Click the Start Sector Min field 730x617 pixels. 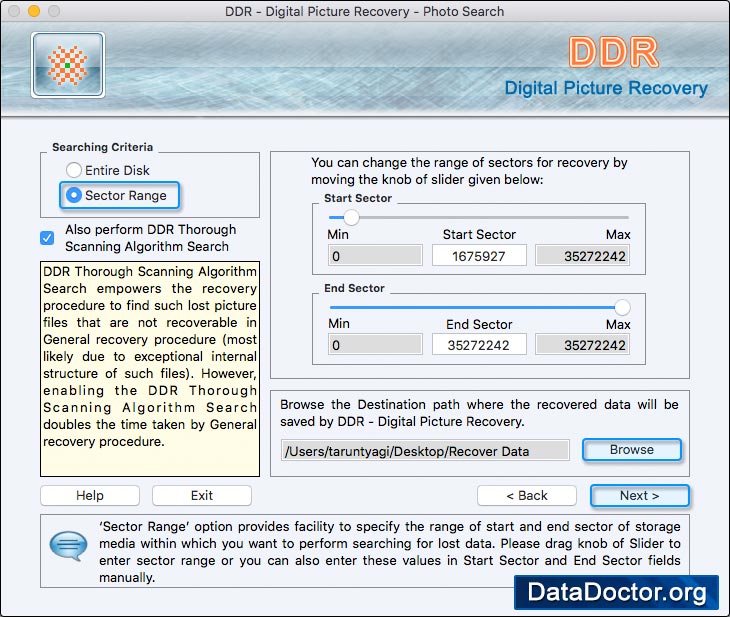[375, 256]
